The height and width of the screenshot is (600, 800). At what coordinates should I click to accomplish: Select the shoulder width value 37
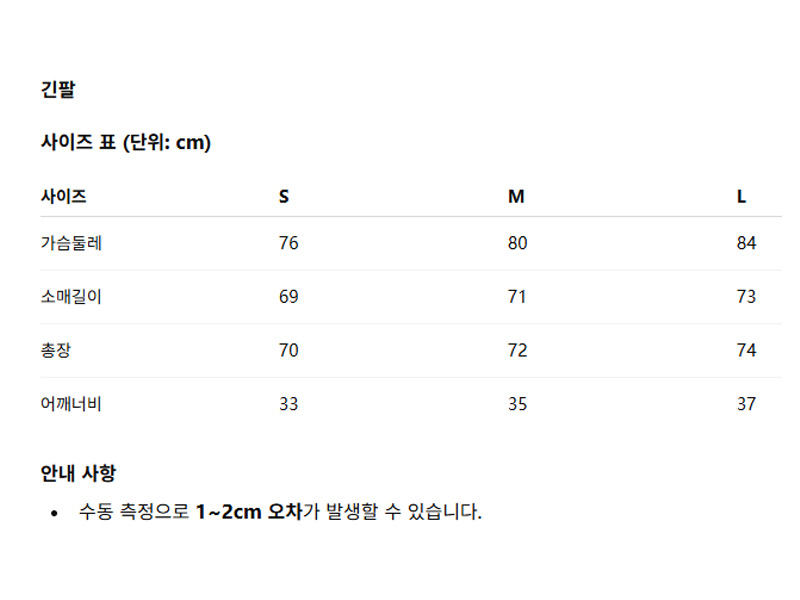tap(746, 404)
